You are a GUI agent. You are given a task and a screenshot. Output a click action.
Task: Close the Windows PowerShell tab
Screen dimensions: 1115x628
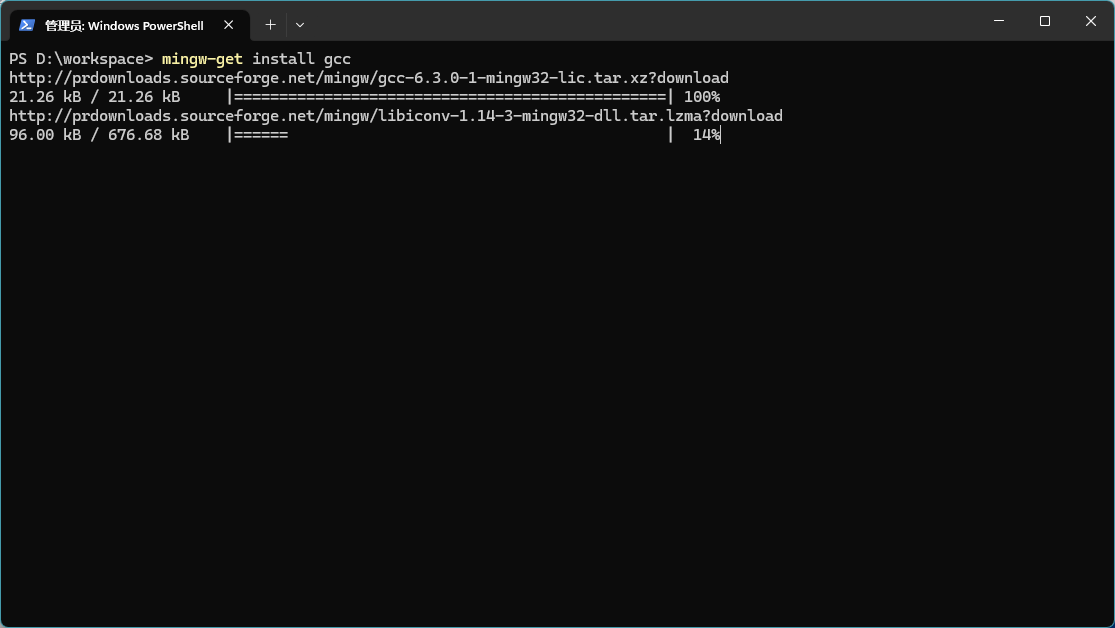pos(228,25)
